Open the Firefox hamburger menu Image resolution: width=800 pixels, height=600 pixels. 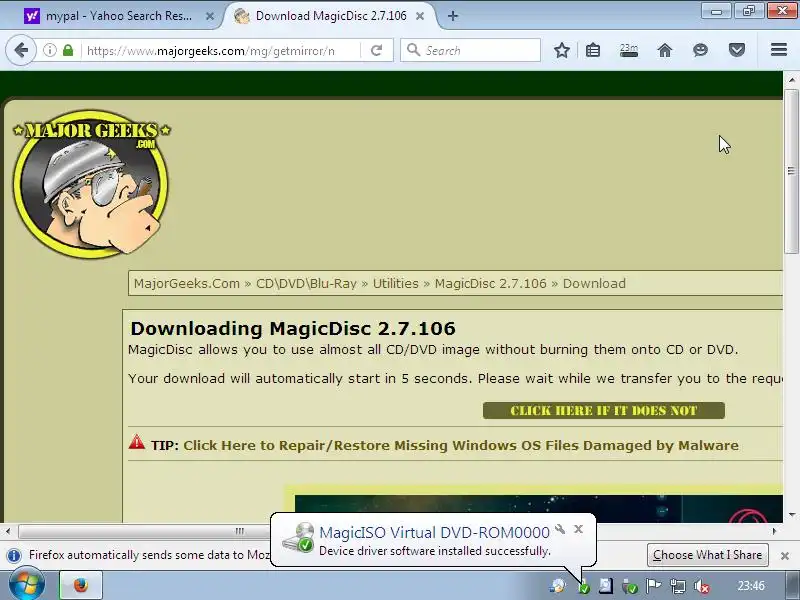[x=779, y=50]
